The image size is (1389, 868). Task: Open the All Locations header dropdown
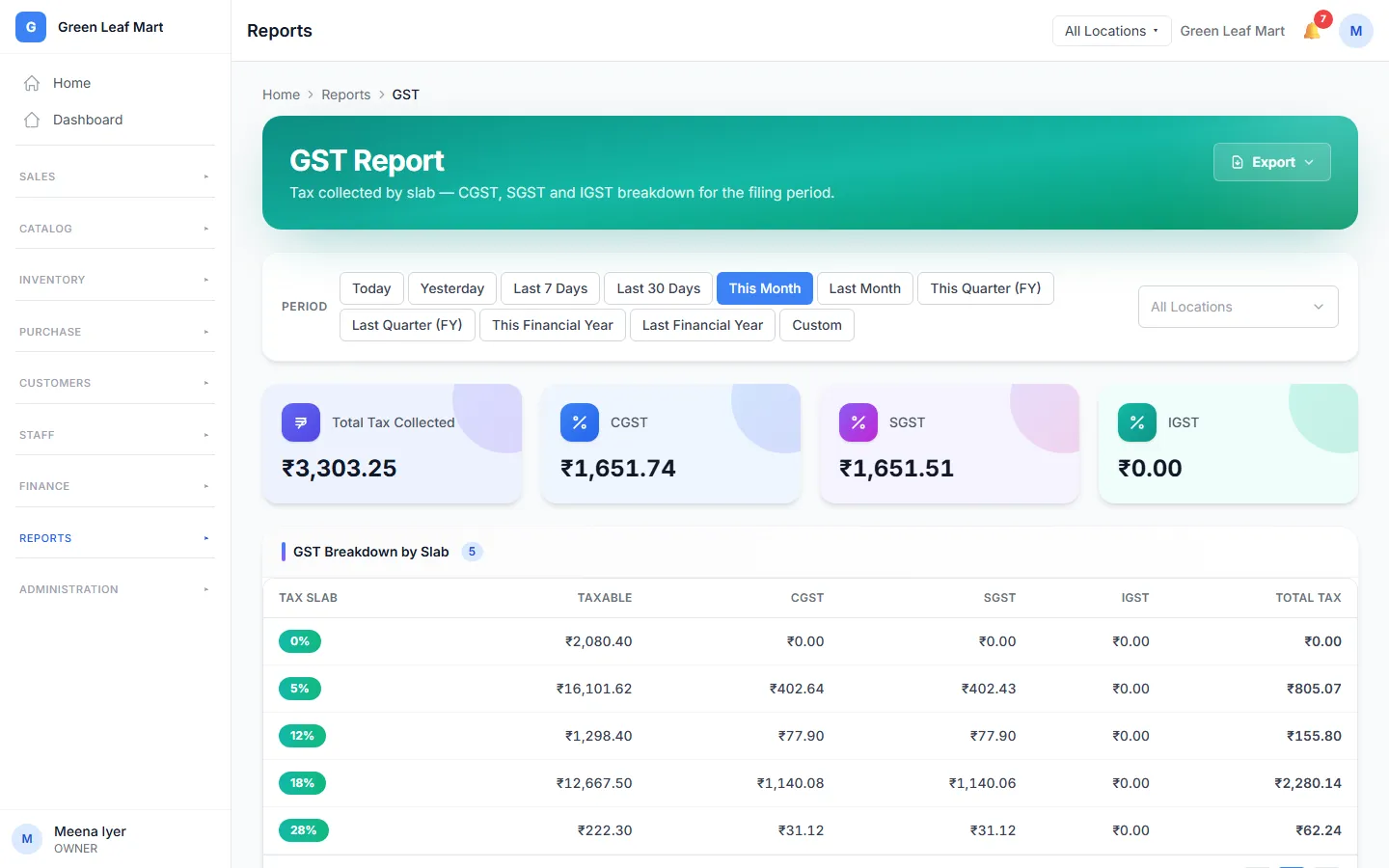click(1111, 31)
